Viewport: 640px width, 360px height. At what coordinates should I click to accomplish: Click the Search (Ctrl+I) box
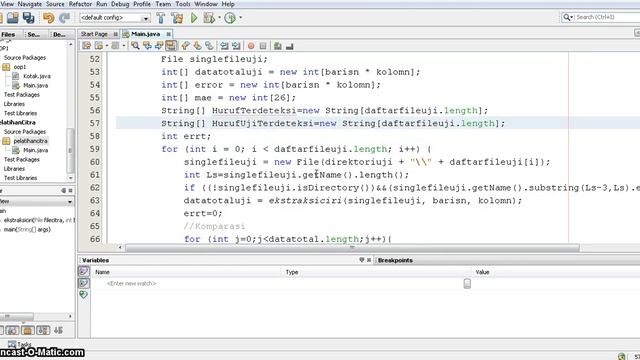pos(600,17)
